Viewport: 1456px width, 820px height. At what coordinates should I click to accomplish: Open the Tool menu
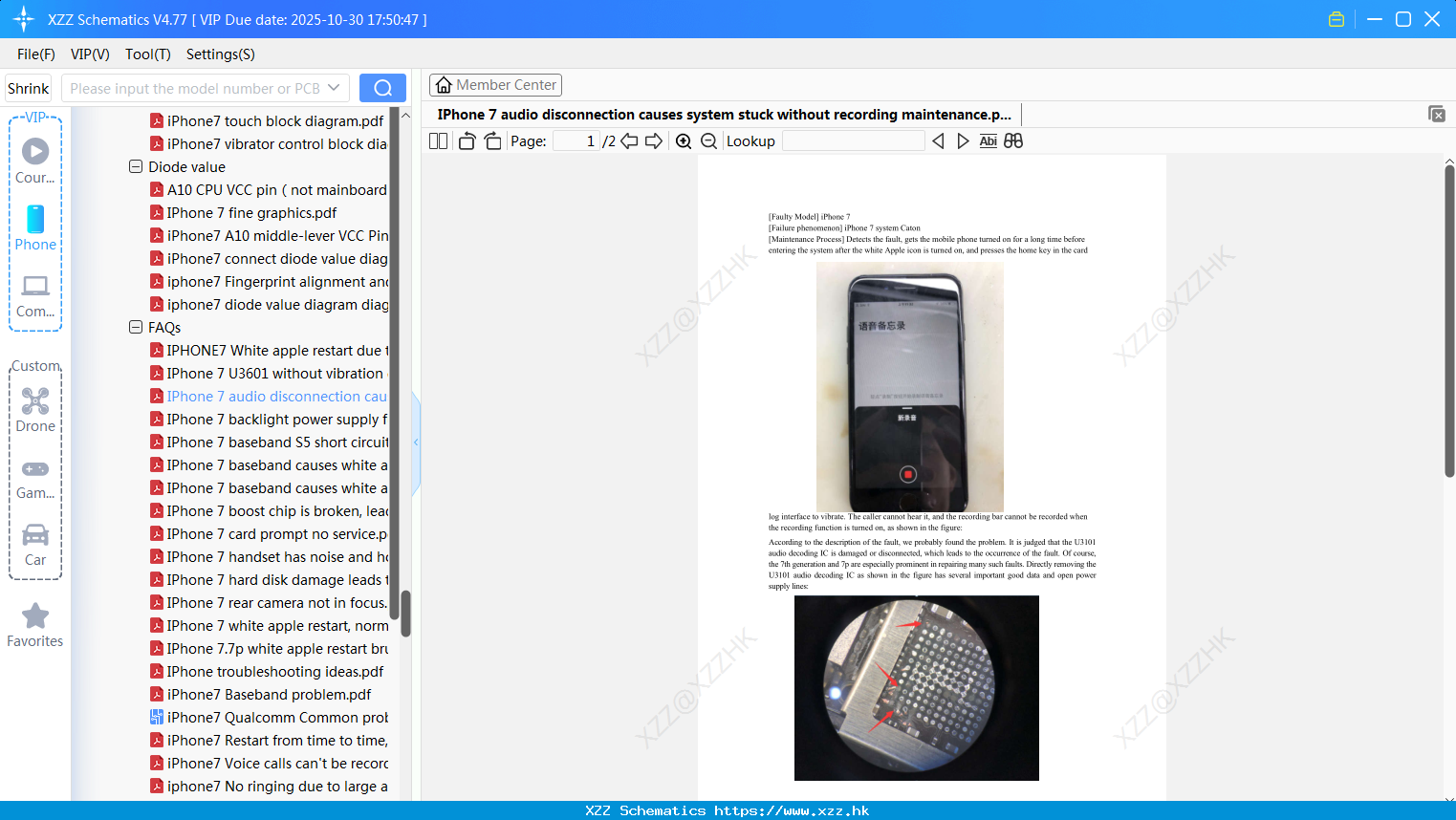pos(147,54)
